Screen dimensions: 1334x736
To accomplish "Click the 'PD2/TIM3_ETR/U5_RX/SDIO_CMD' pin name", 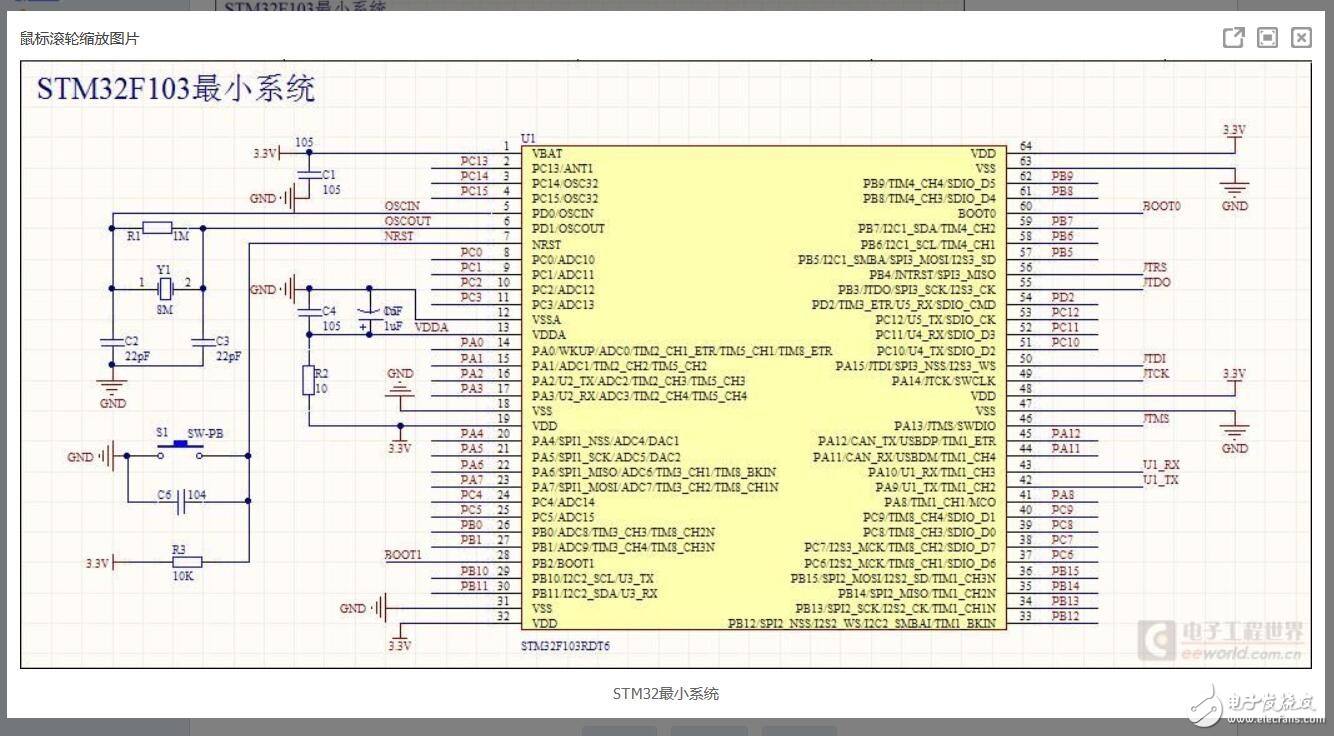I will click(904, 305).
